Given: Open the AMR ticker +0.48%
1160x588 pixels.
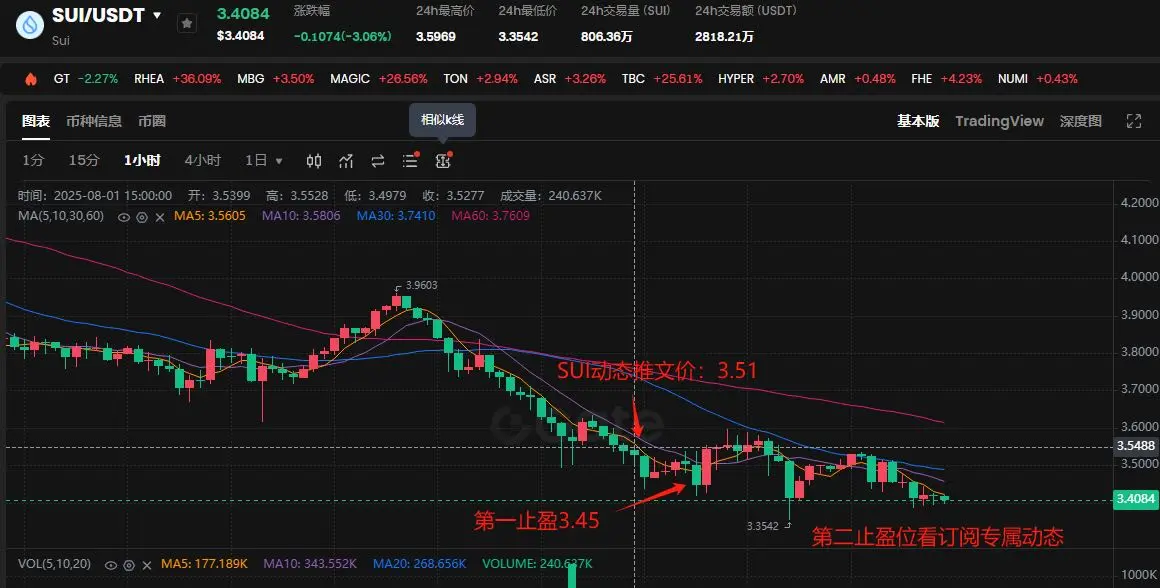Looking at the screenshot, I should [857, 78].
